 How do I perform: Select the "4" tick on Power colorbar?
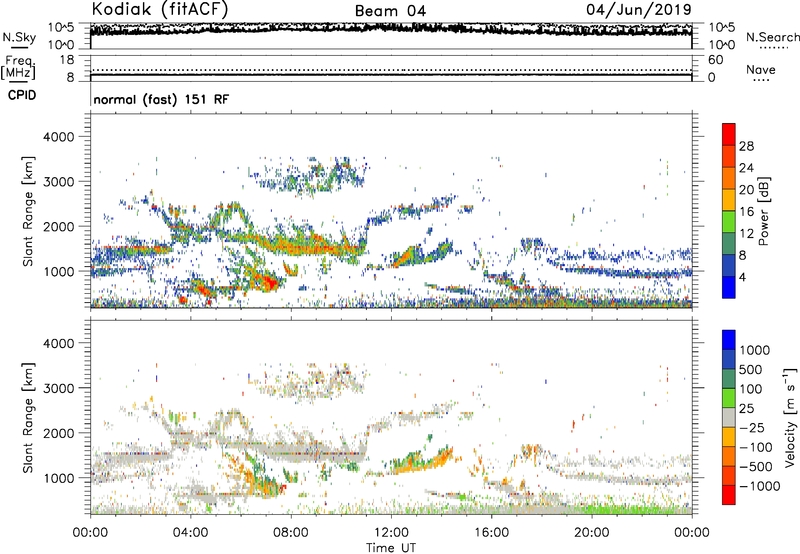pyautogui.click(x=742, y=277)
